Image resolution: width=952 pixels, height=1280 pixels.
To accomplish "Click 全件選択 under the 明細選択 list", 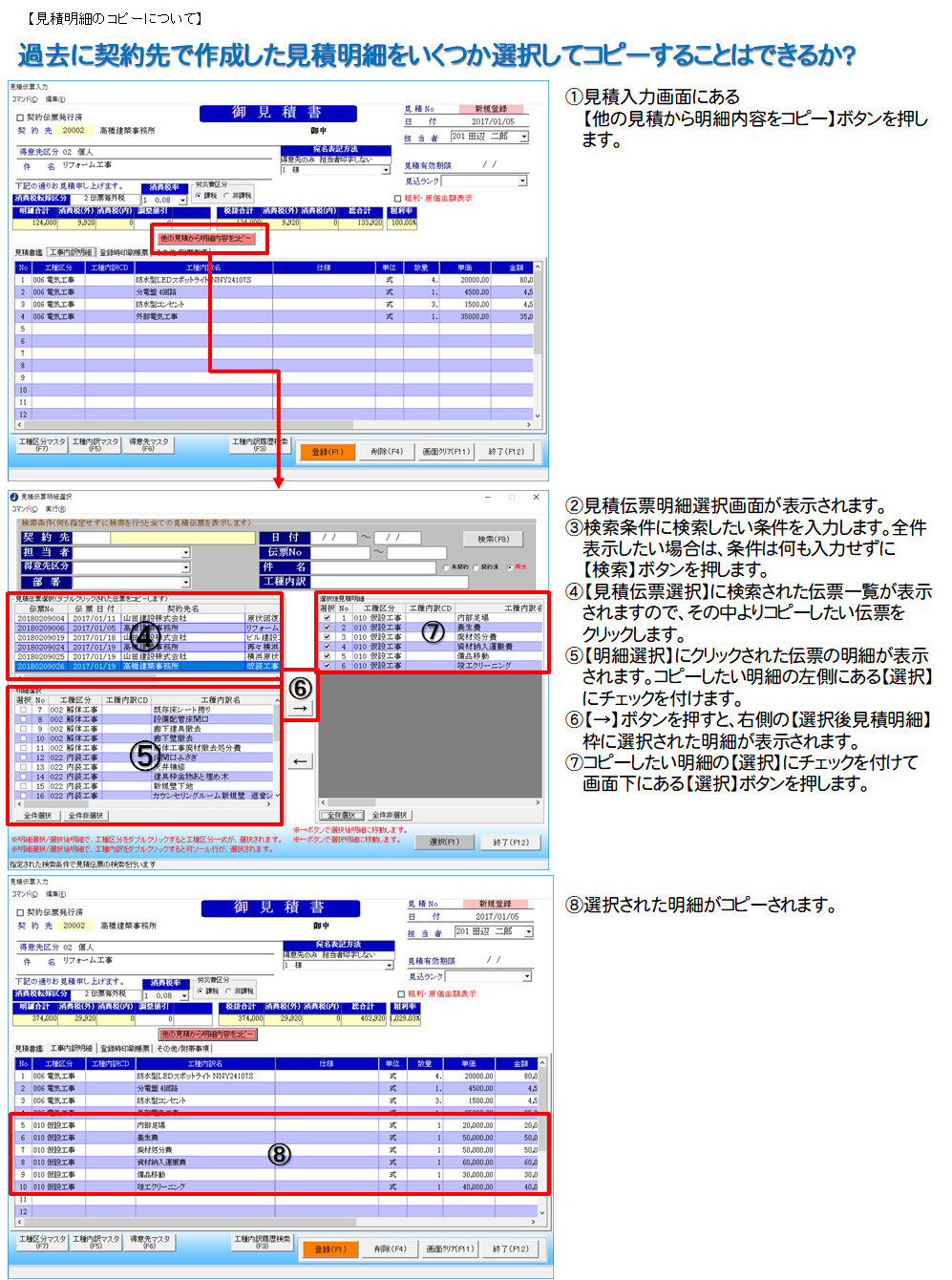I will 37,816.
